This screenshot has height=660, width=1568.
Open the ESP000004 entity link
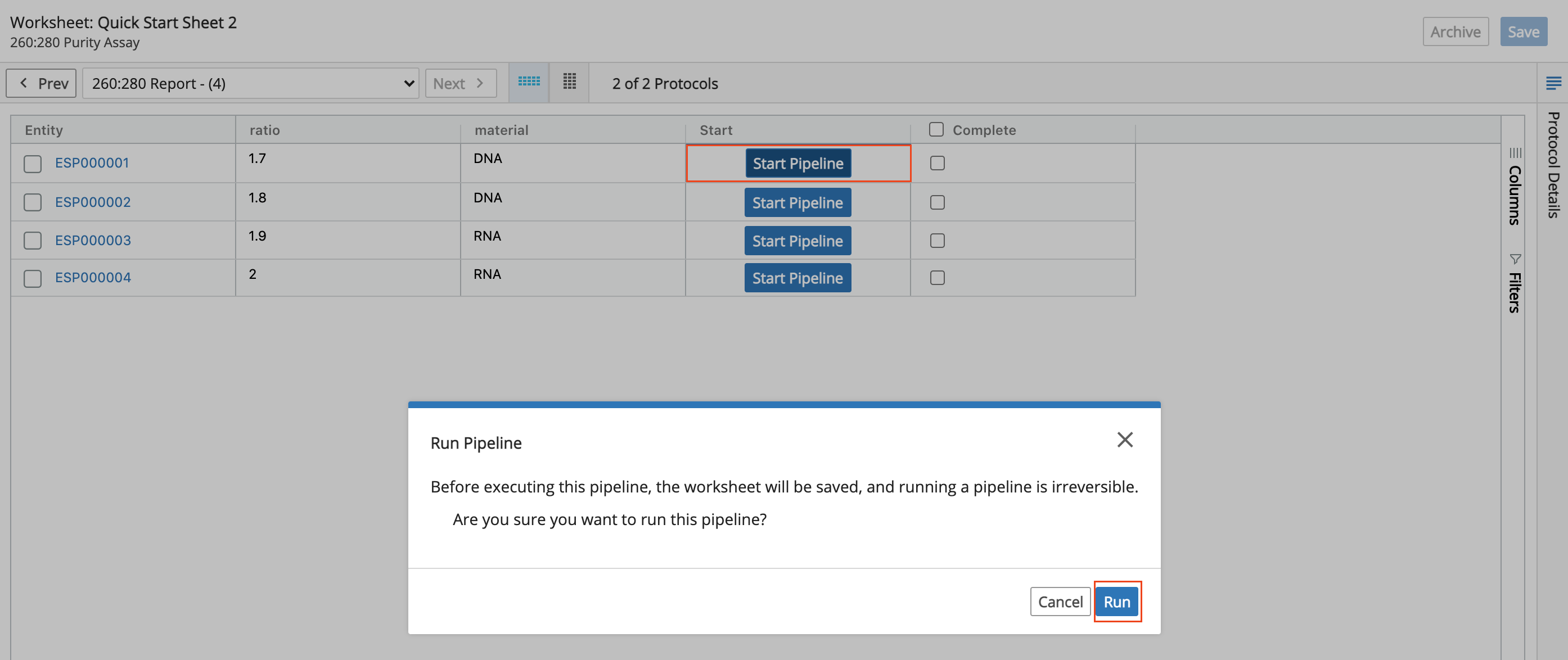[93, 278]
